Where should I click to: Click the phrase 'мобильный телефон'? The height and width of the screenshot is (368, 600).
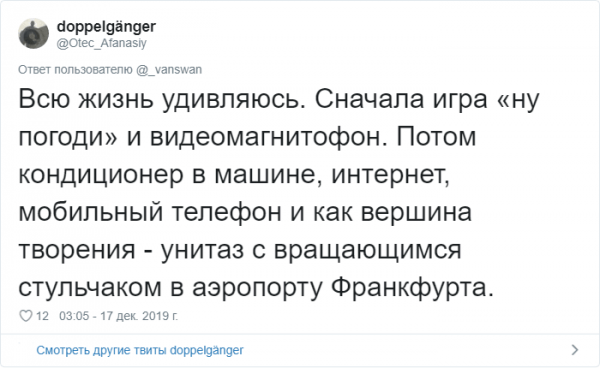click(x=150, y=213)
